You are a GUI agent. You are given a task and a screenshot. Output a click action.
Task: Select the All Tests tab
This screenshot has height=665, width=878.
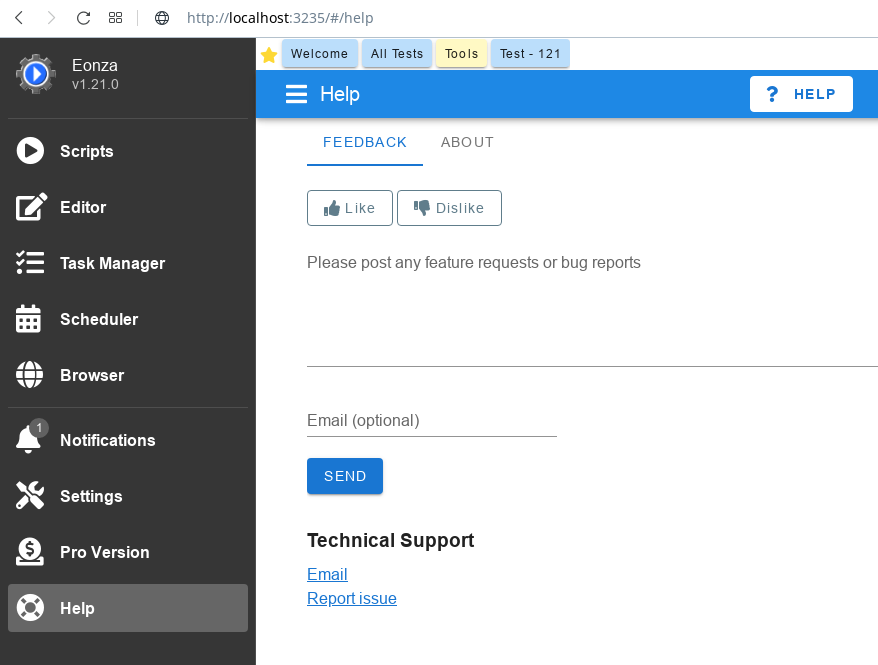tap(397, 54)
